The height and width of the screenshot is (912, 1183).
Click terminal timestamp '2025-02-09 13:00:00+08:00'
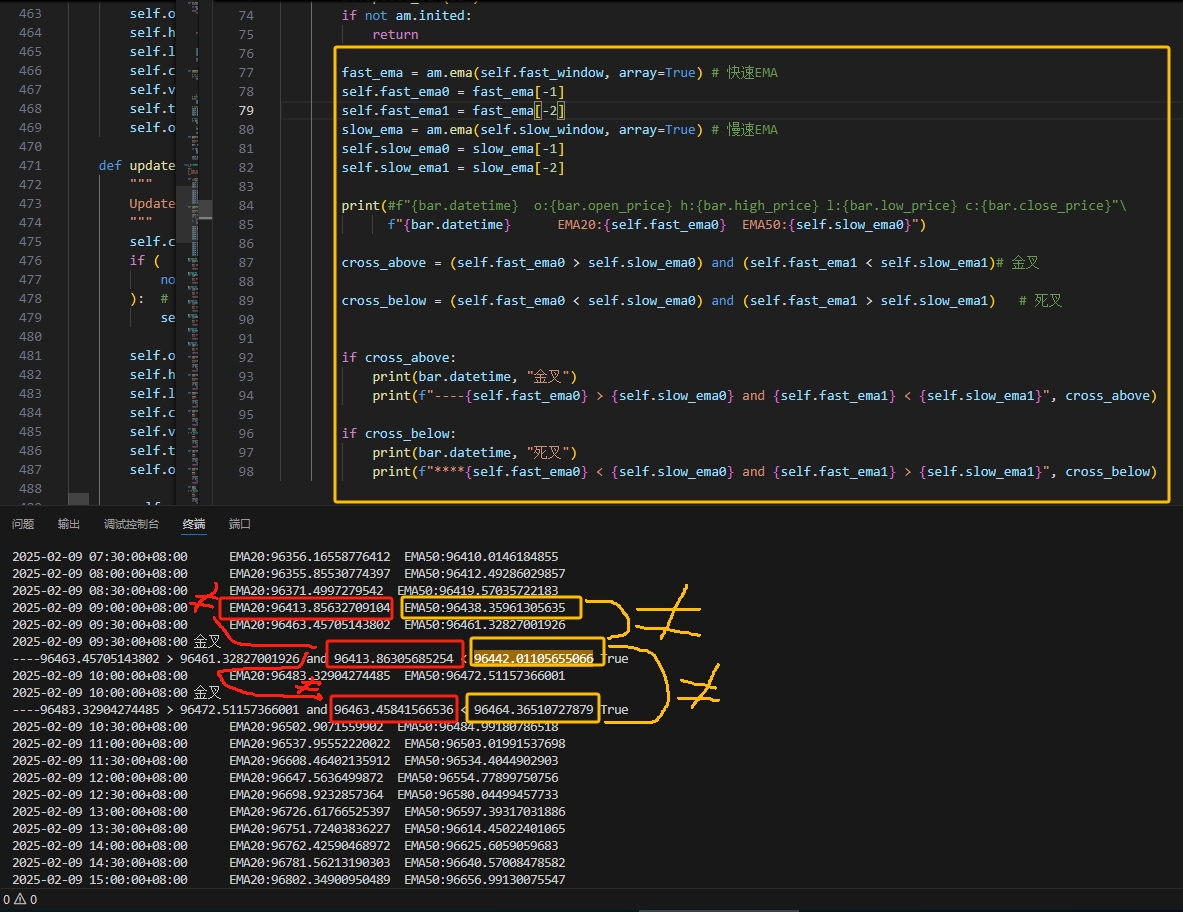[x=100, y=812]
